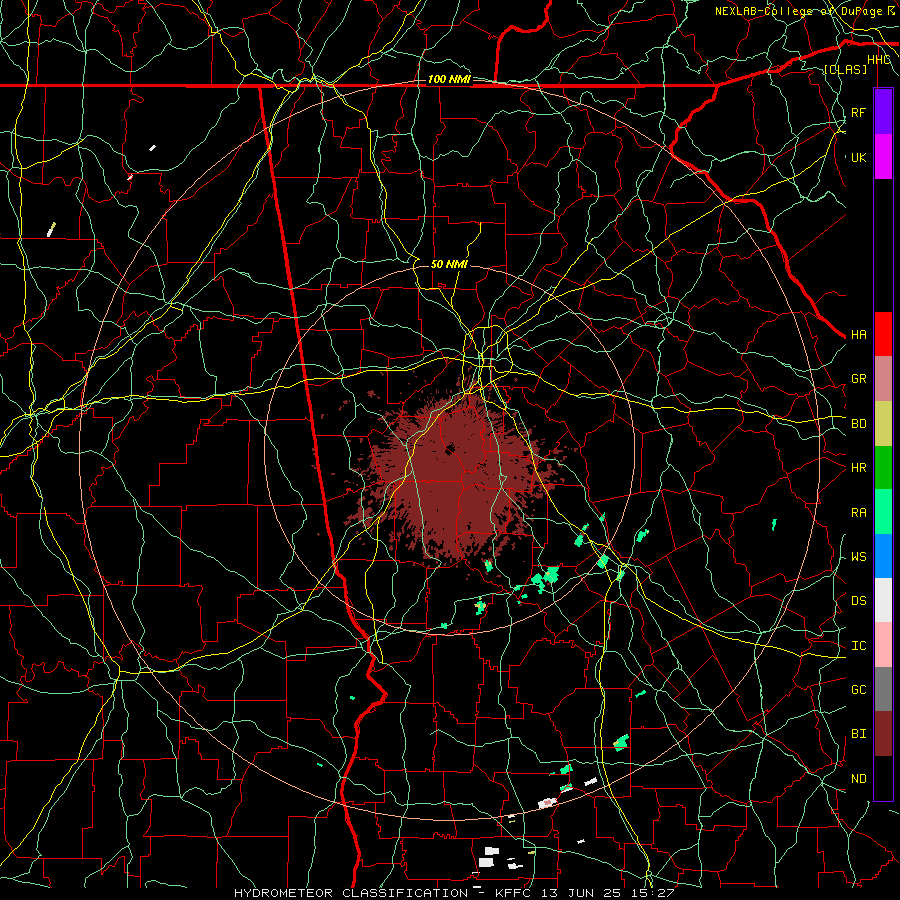Screen dimensions: 900x900
Task: Click the 'GC' legend label
Action: tap(858, 690)
